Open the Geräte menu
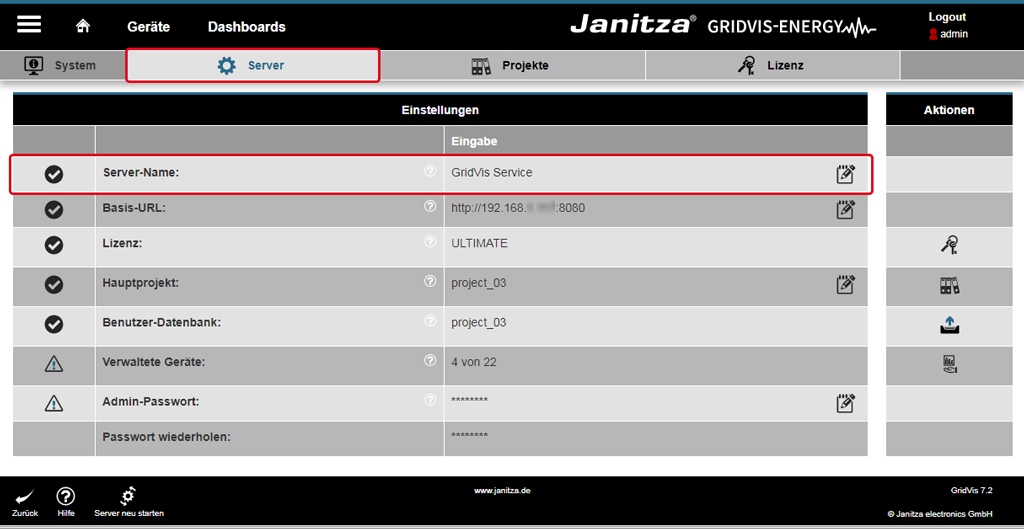1024x529 pixels. [x=148, y=27]
